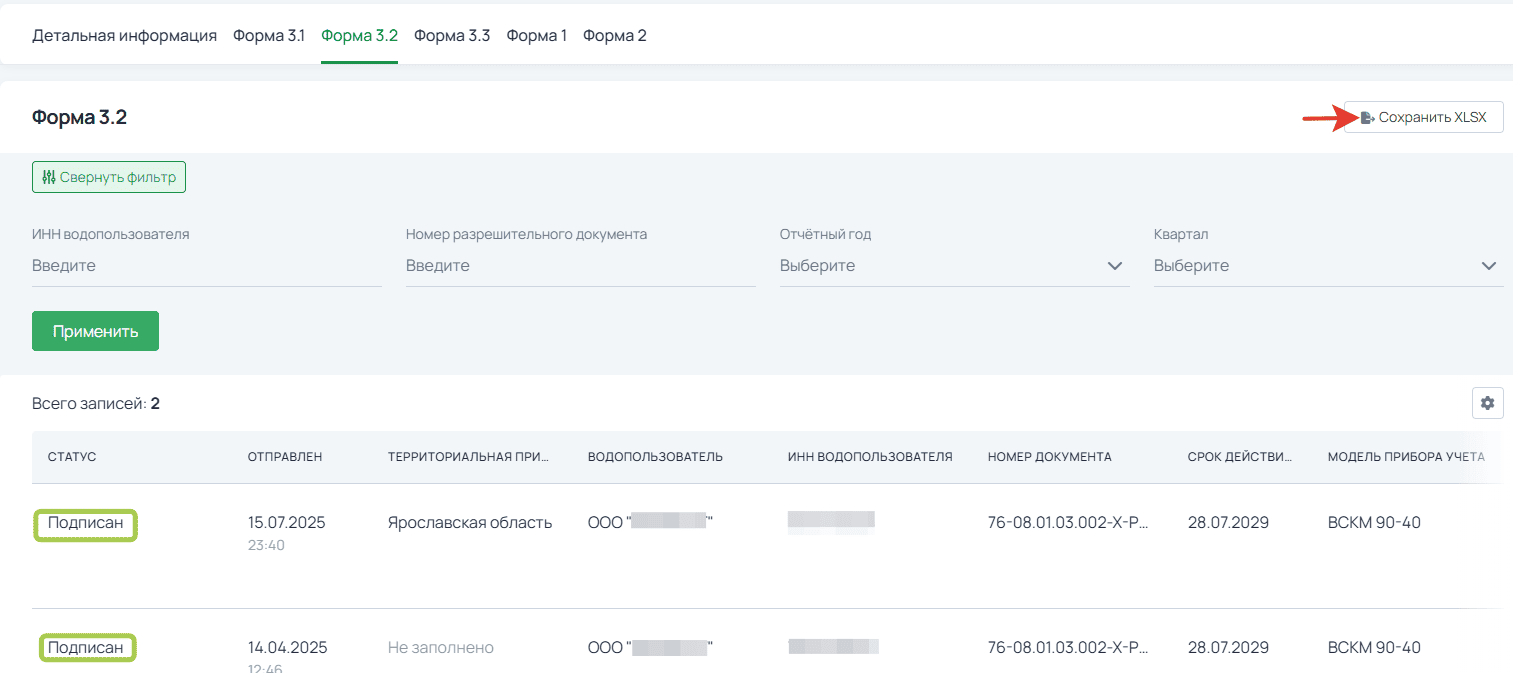Select the Форма 3.3 tab
Viewport: 1513px width, 673px height.
(452, 36)
